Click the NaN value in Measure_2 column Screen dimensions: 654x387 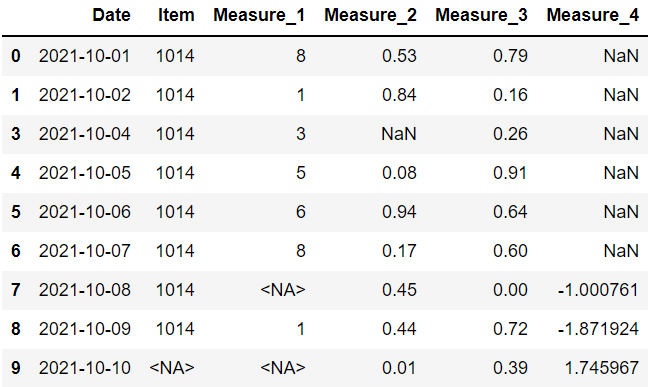[x=399, y=134]
